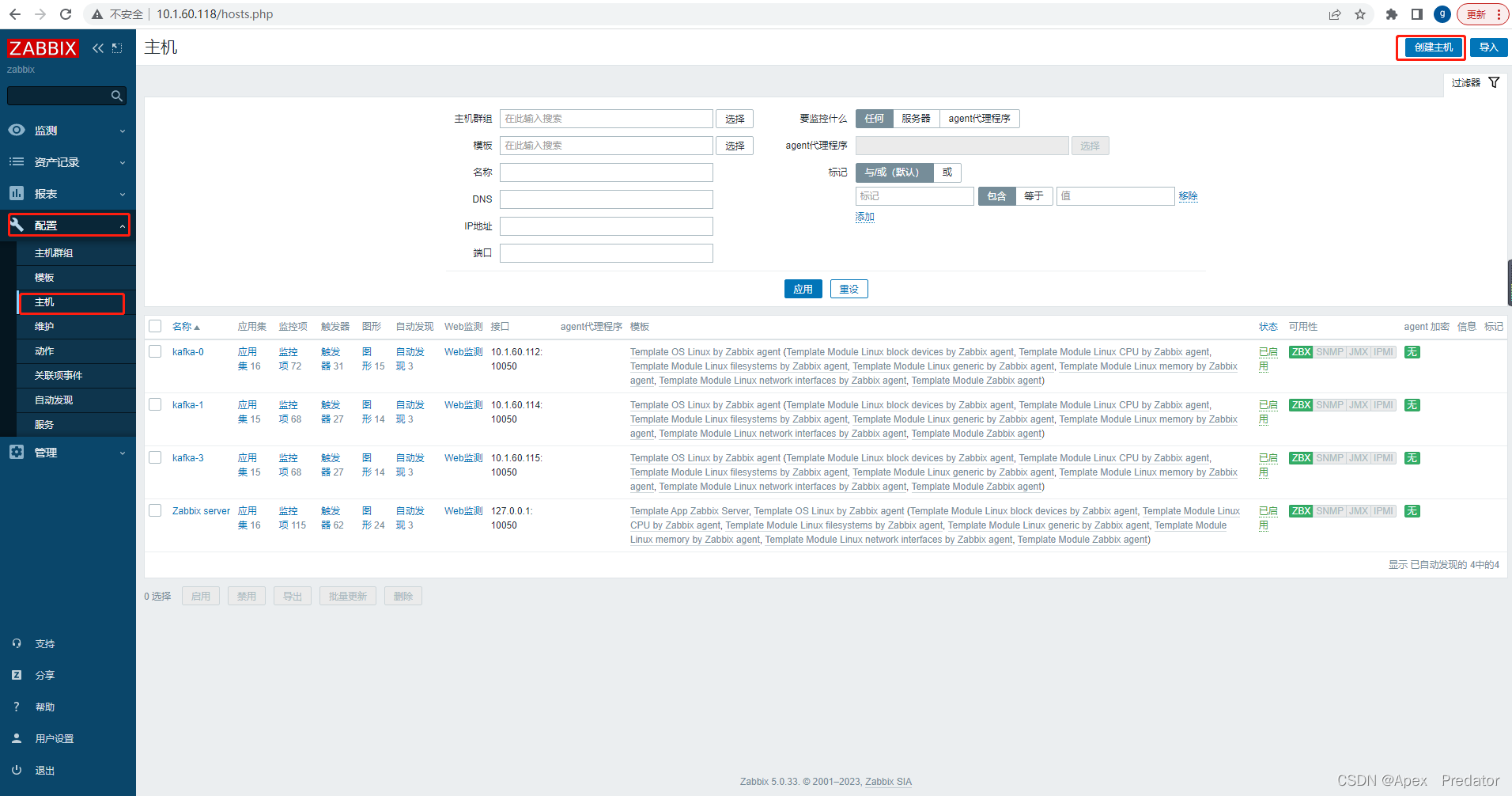Click the sidebar search magnifier icon
The width and height of the screenshot is (1512, 796).
click(117, 96)
